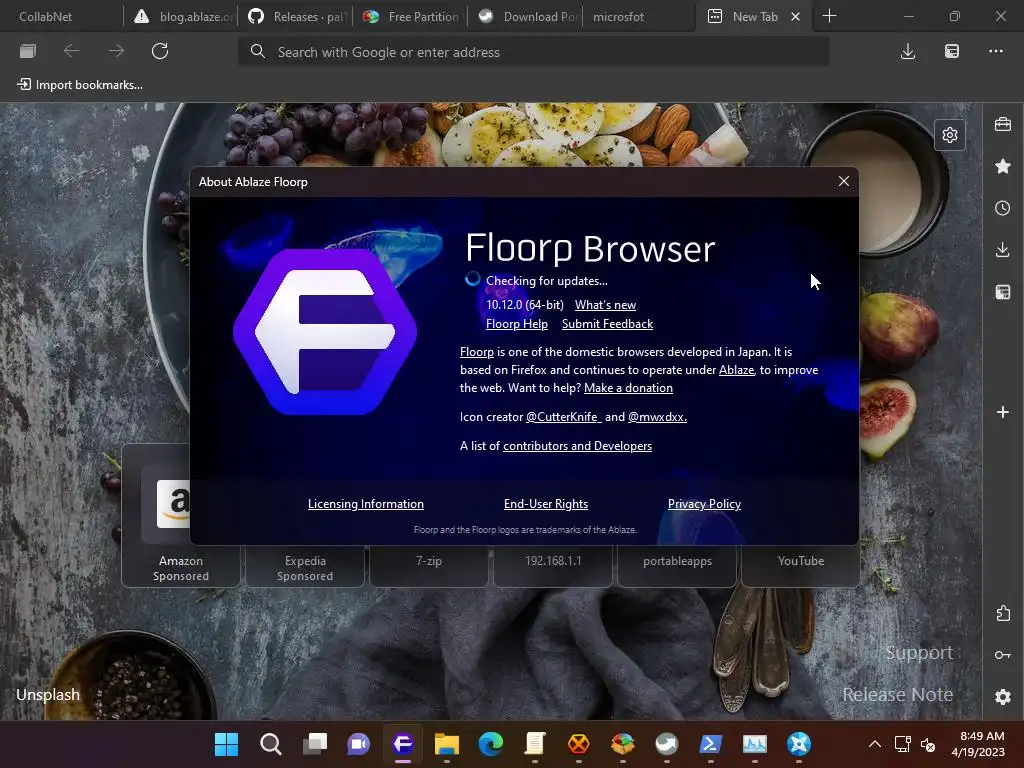This screenshot has width=1024, height=768.
Task: Open Windows Search on the taskbar
Action: coord(270,744)
